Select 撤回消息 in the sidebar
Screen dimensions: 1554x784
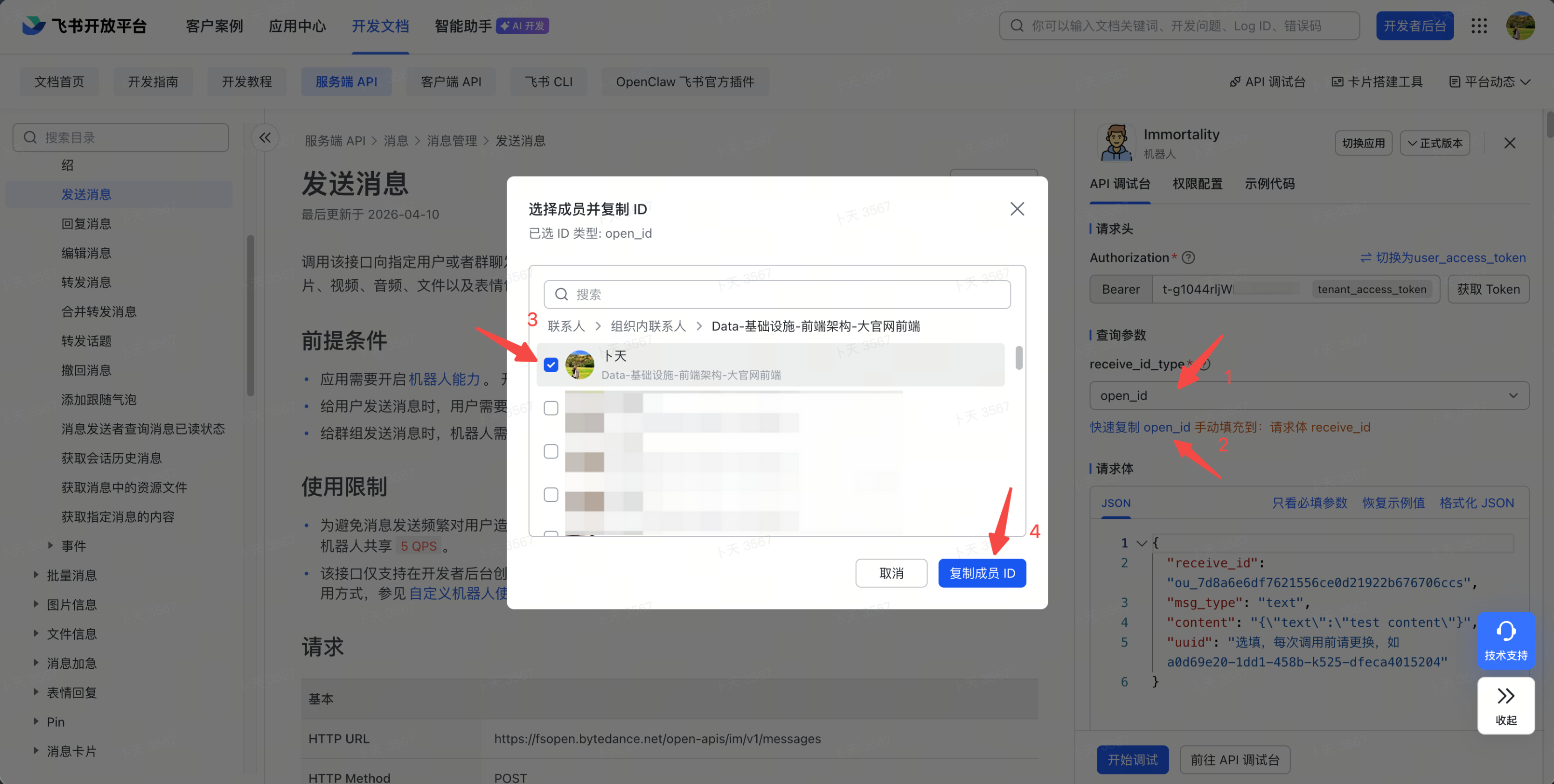pyautogui.click(x=86, y=370)
